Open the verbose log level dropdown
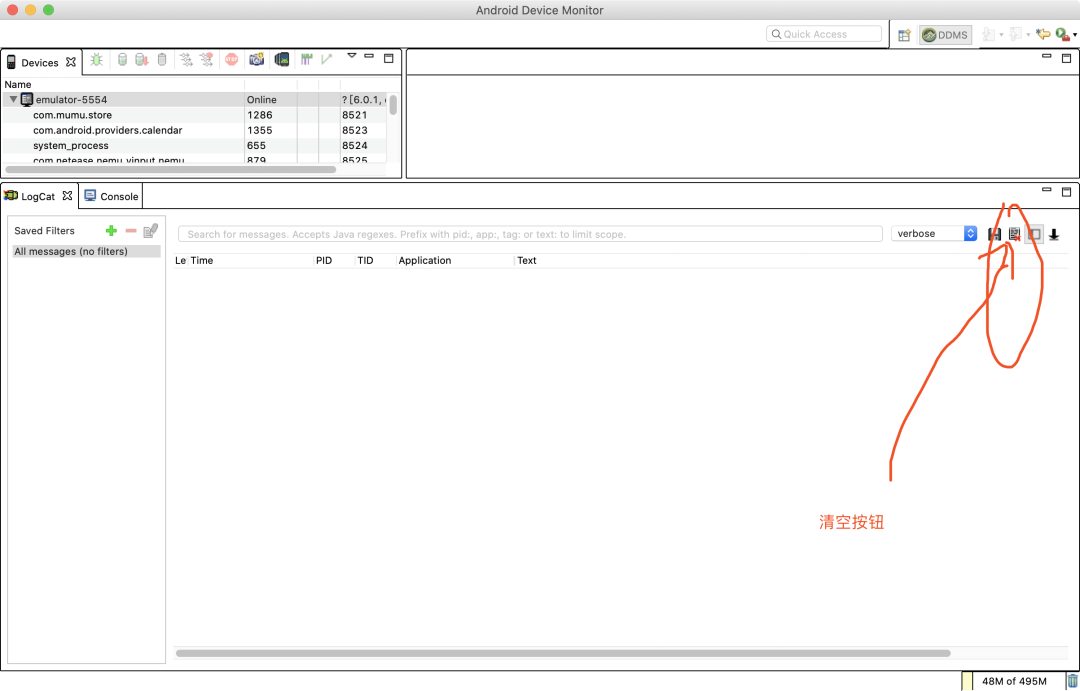 (x=968, y=233)
